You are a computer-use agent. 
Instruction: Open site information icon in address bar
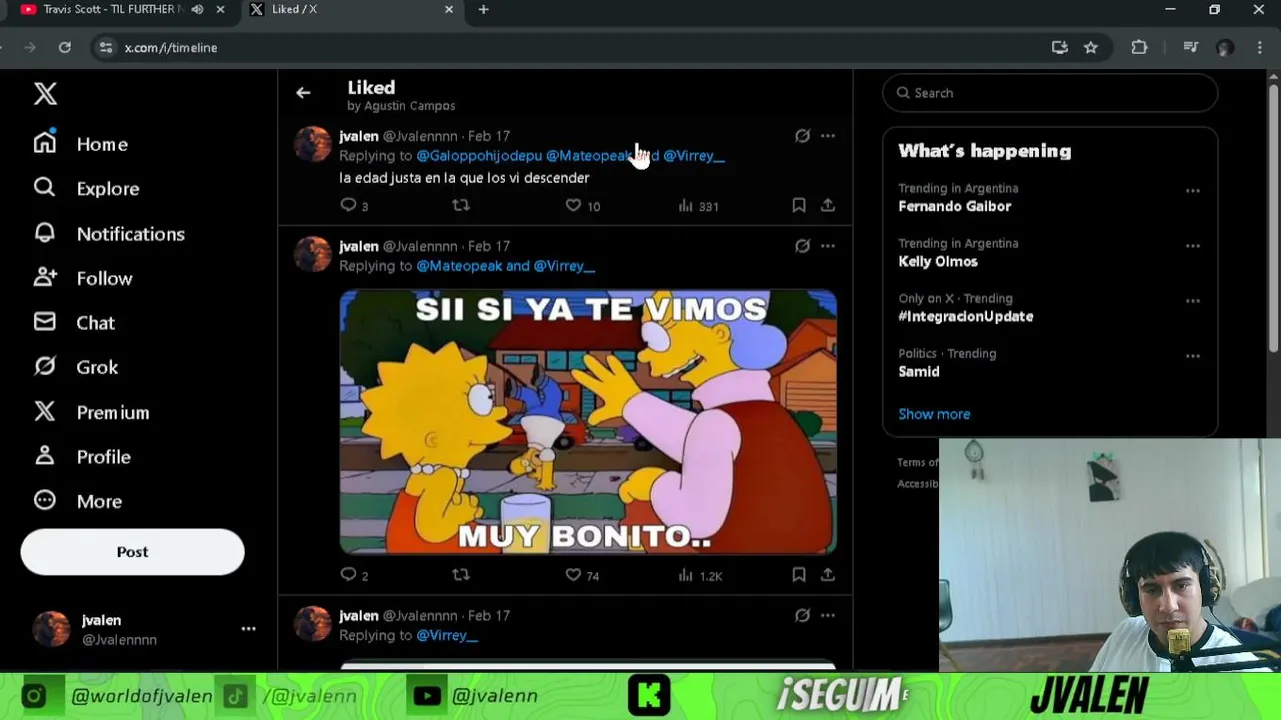[x=106, y=47]
